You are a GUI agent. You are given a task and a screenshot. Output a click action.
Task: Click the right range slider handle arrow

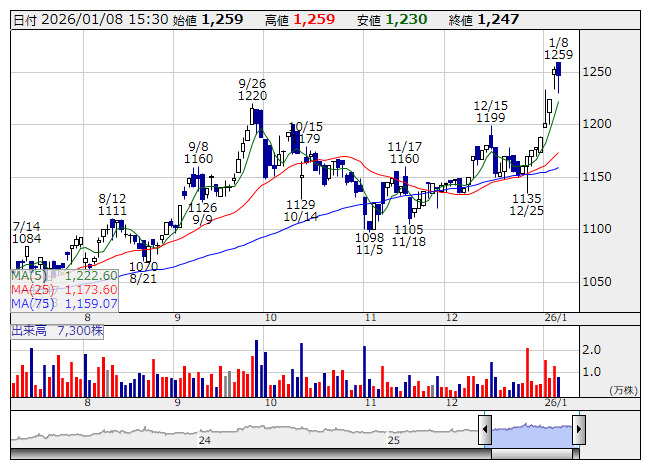[x=579, y=429]
